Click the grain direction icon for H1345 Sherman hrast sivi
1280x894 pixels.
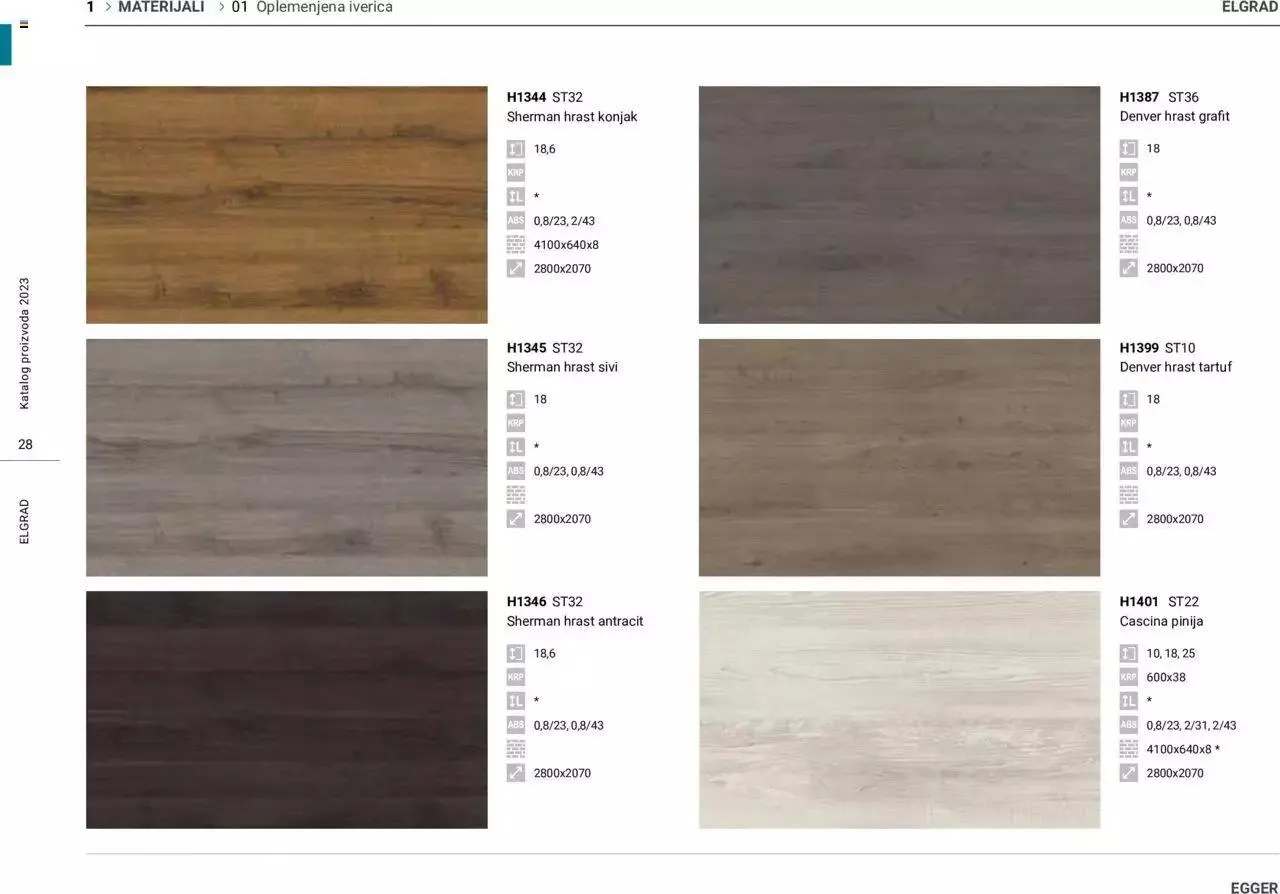(515, 447)
